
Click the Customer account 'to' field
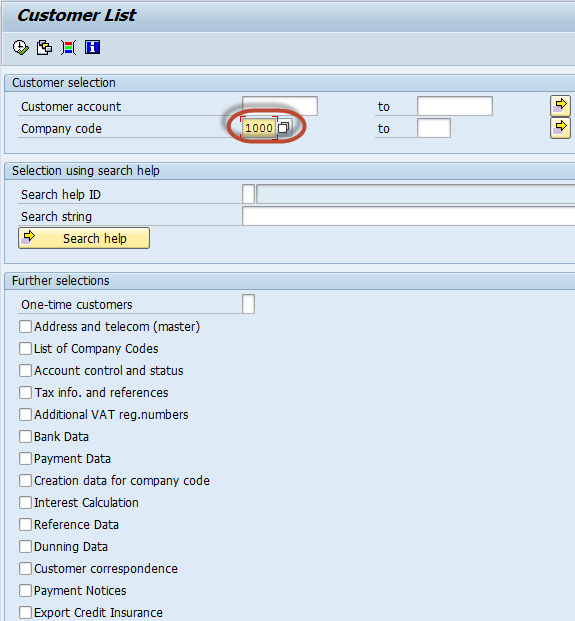455,106
